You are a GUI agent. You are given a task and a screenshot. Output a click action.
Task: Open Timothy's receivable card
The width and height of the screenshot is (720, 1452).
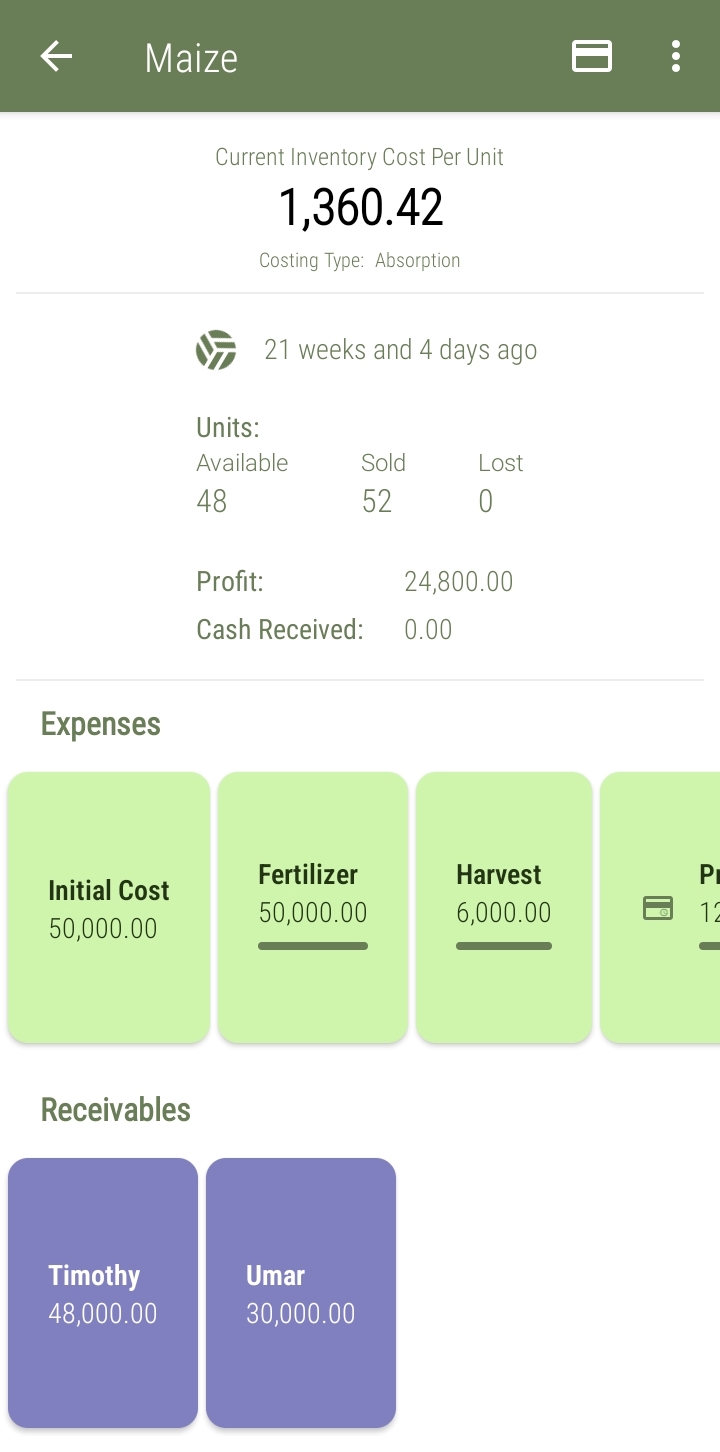coord(103,1292)
